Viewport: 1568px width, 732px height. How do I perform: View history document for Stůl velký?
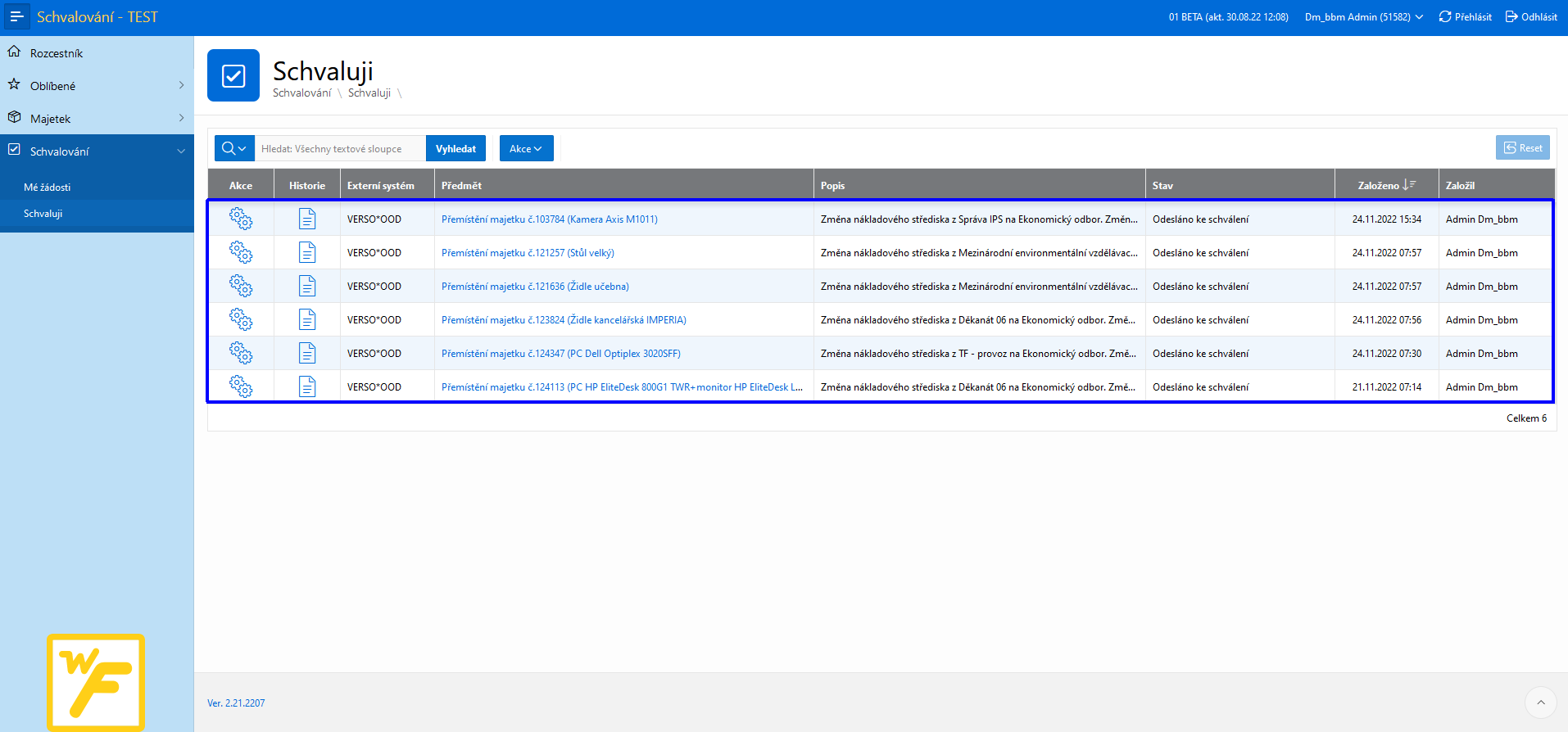(307, 252)
